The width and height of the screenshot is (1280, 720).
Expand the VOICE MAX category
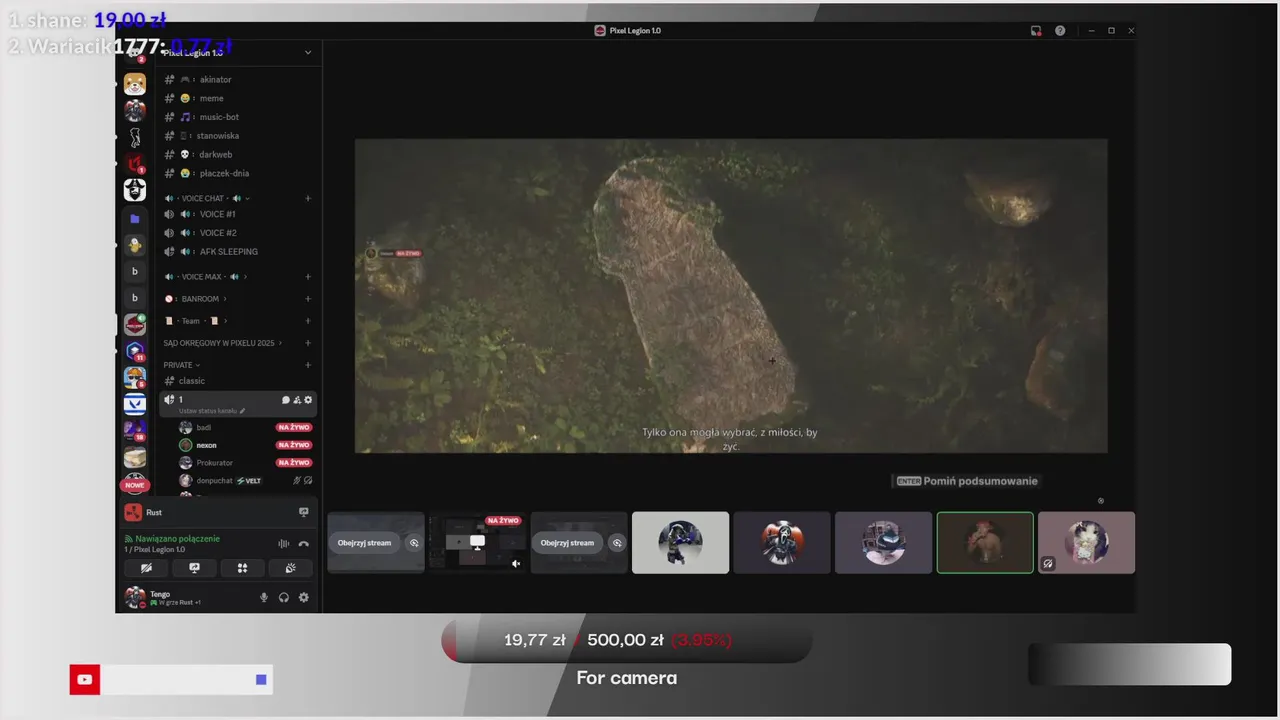pyautogui.click(x=206, y=277)
